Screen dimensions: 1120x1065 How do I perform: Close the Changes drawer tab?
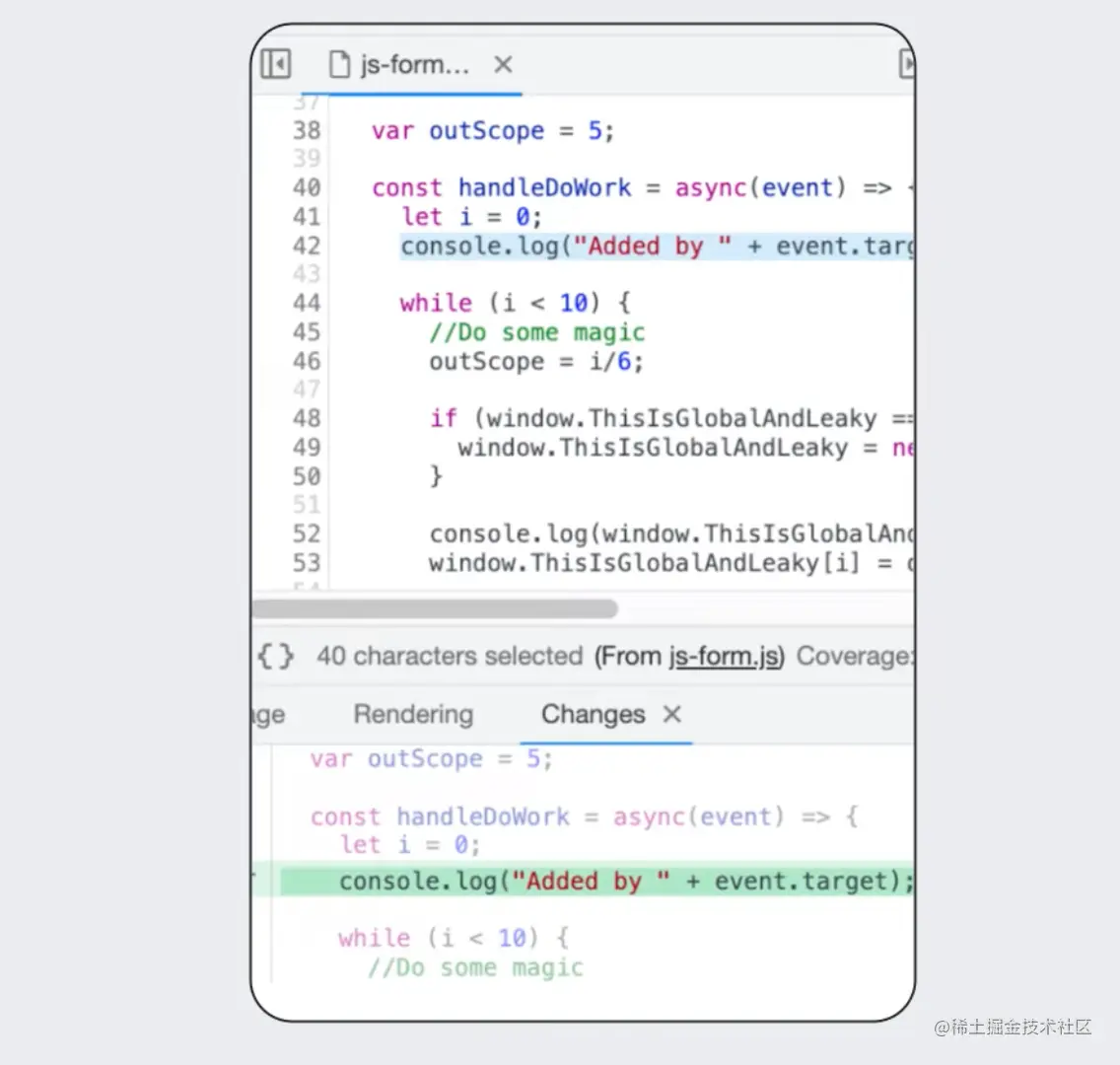click(x=671, y=714)
